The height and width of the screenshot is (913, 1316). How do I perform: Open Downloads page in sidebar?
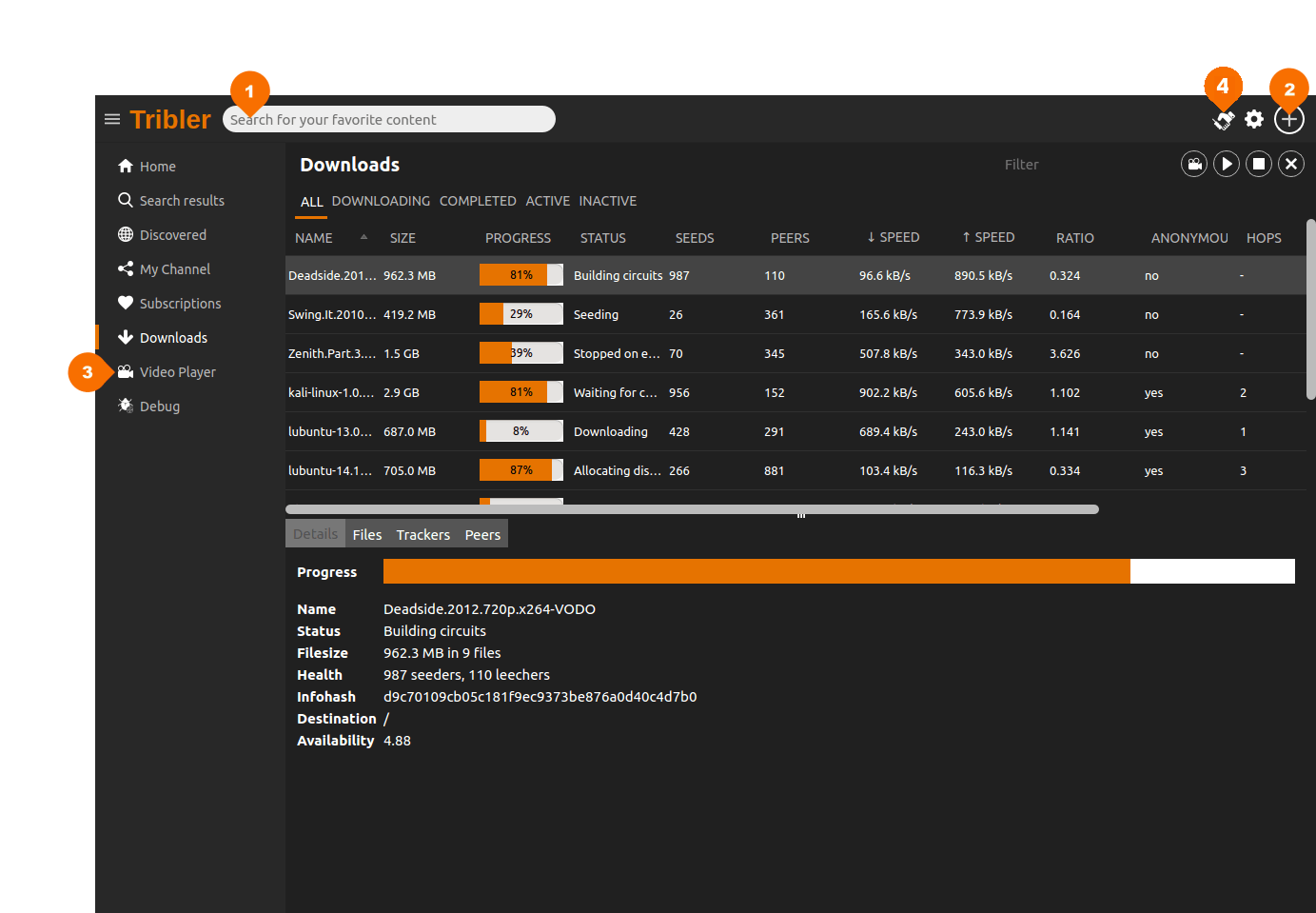coord(190,338)
